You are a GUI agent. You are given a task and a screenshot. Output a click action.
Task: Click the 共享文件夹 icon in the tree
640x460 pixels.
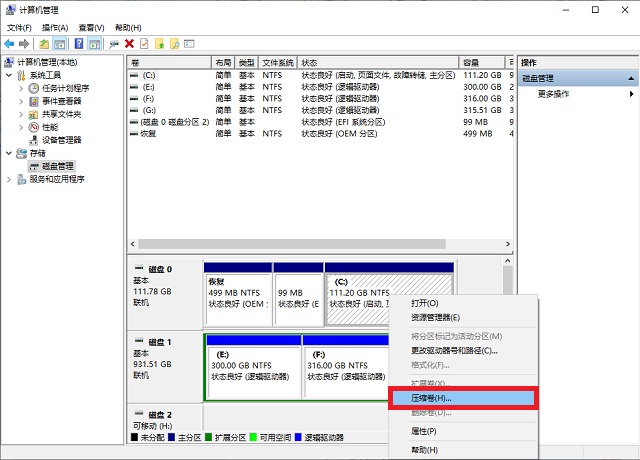tap(34, 114)
